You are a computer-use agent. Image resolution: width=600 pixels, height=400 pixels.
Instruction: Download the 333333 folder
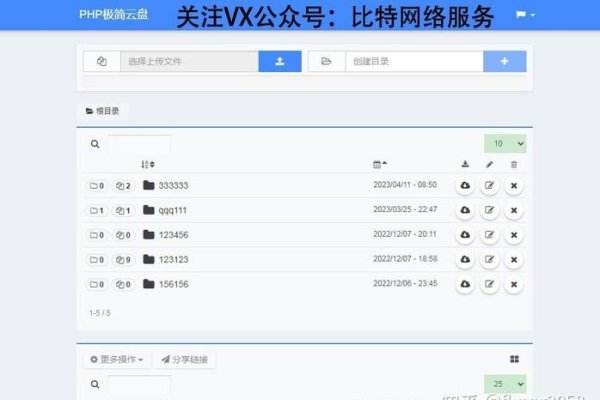click(465, 186)
